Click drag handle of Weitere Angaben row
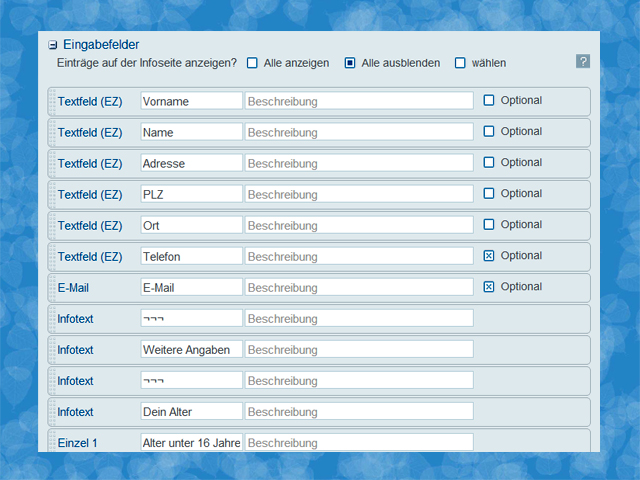The height and width of the screenshot is (480, 640). coord(52,350)
